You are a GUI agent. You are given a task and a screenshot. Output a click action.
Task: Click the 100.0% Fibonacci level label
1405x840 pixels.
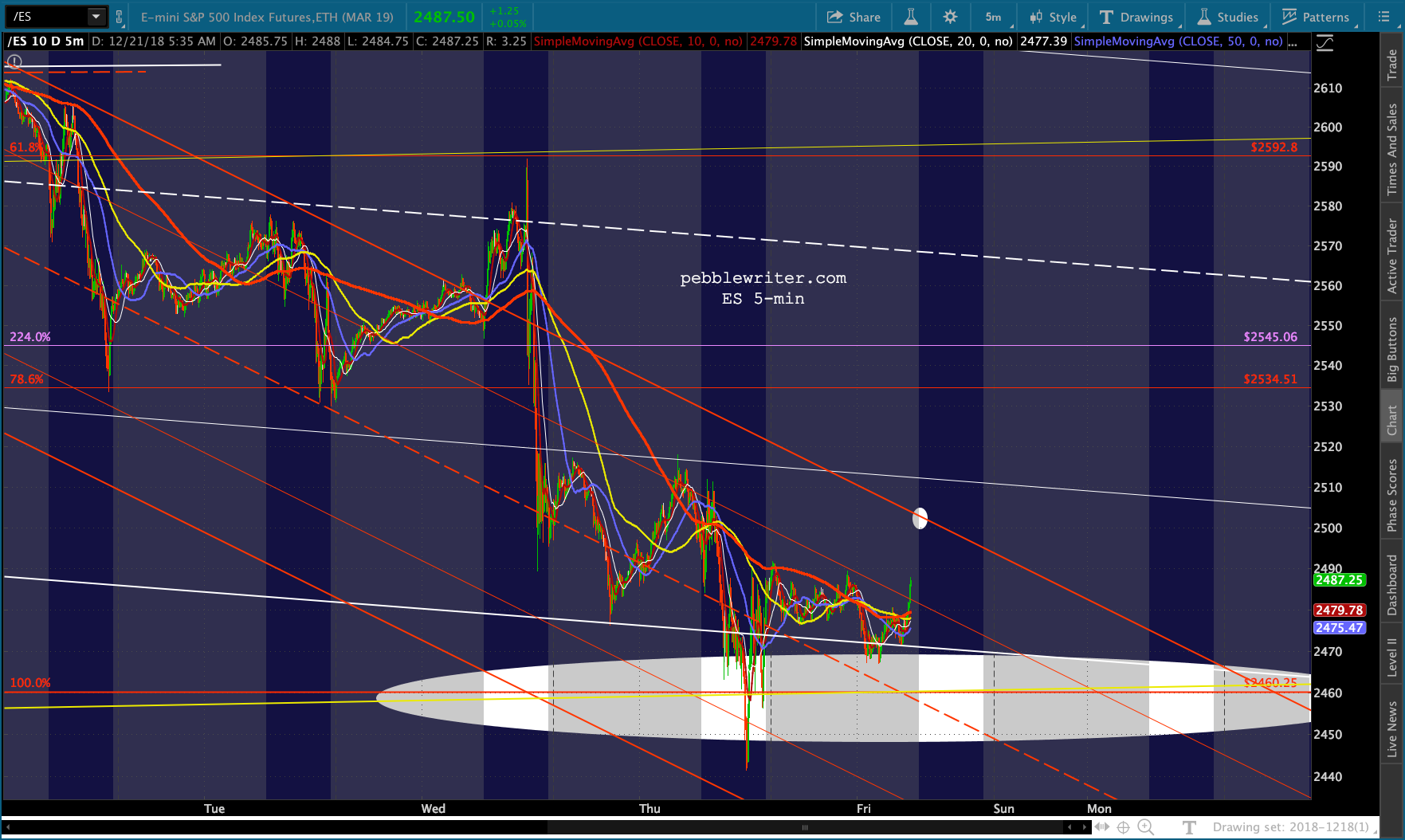tap(30, 683)
